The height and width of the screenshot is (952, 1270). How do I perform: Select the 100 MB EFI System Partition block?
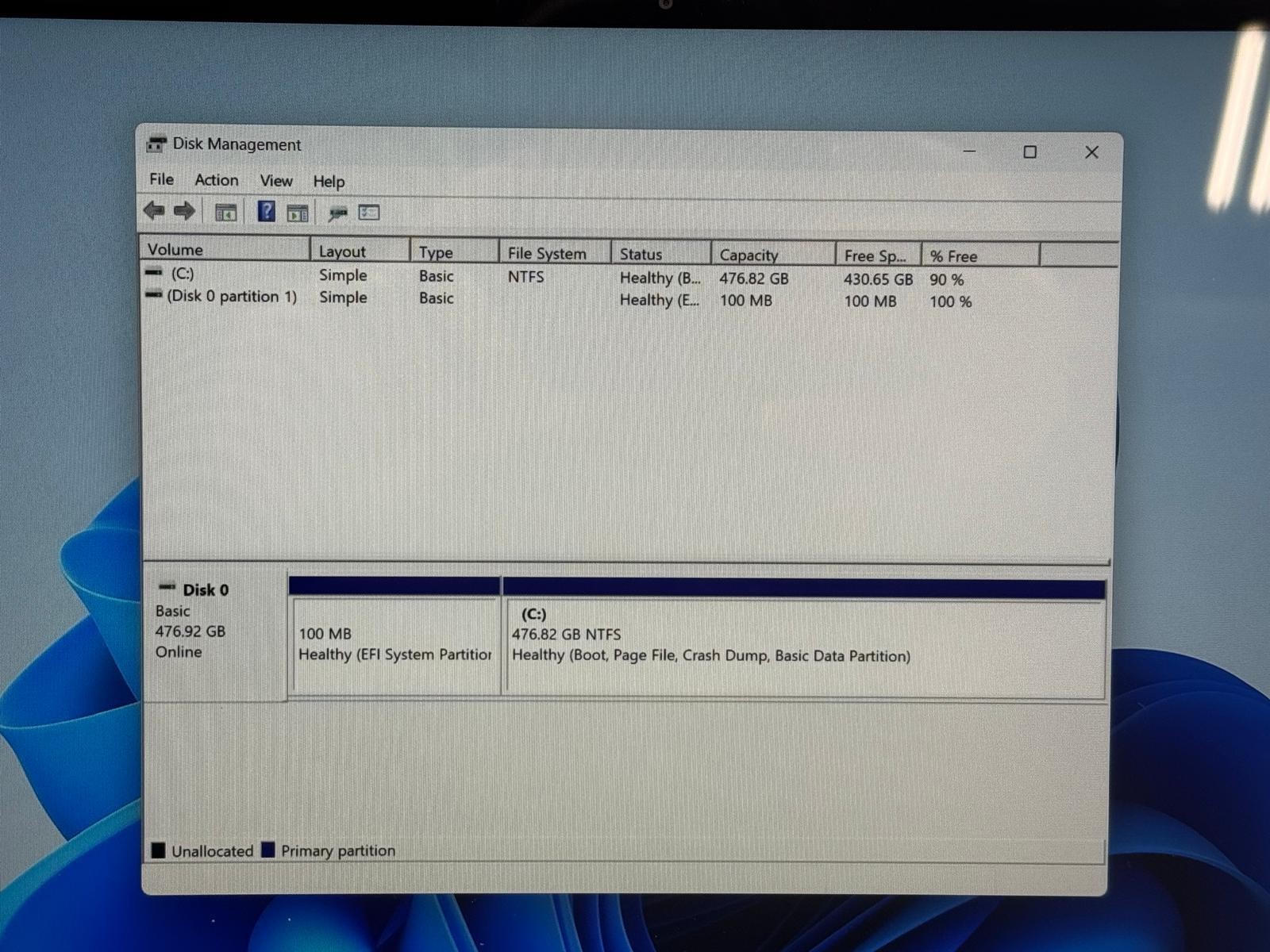pos(394,637)
